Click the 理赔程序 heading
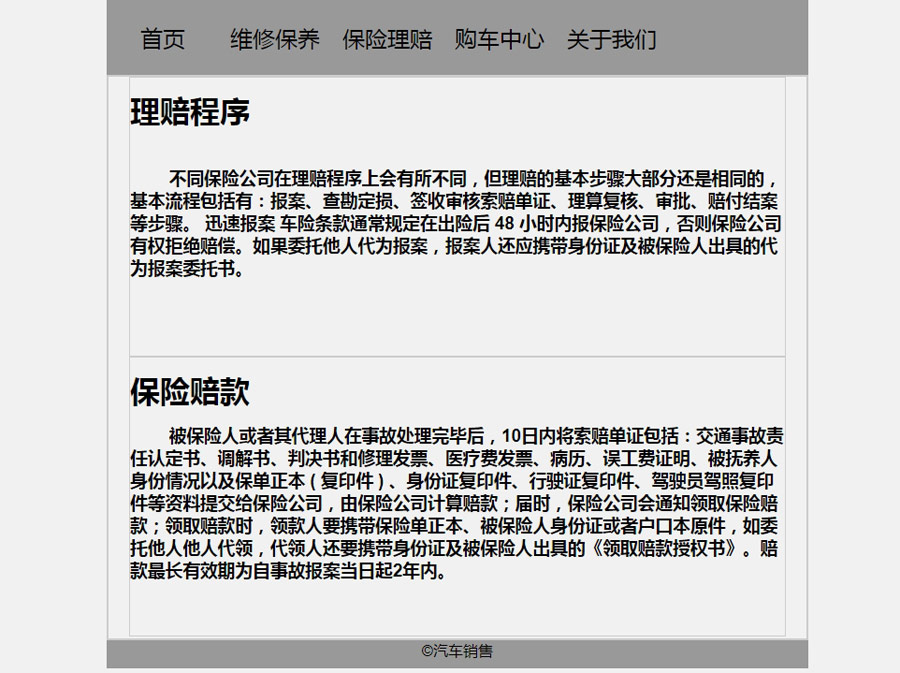The width and height of the screenshot is (900, 673). [190, 112]
